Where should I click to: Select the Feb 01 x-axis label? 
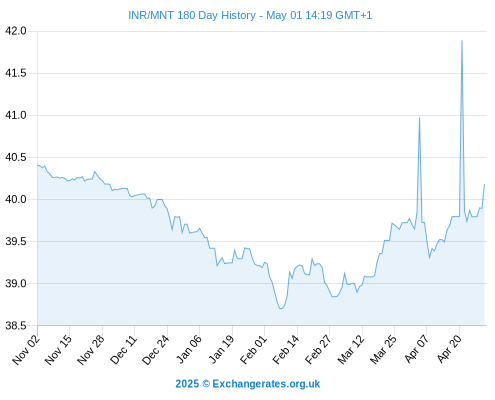click(254, 350)
